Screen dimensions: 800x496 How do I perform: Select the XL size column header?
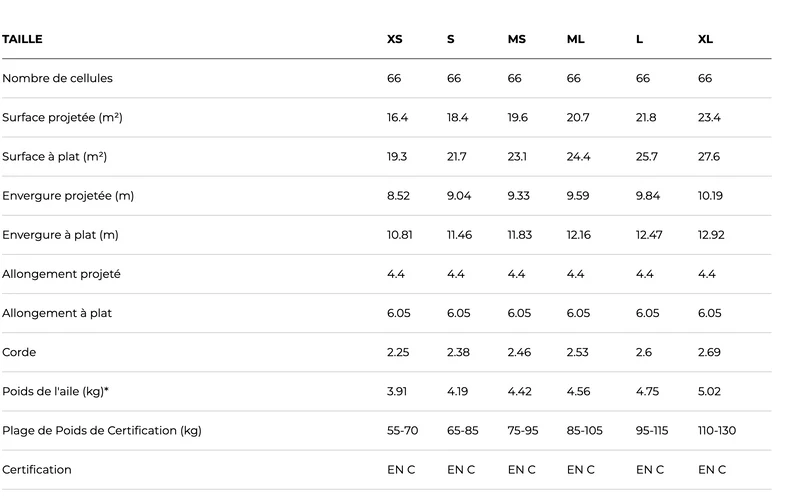click(x=705, y=39)
